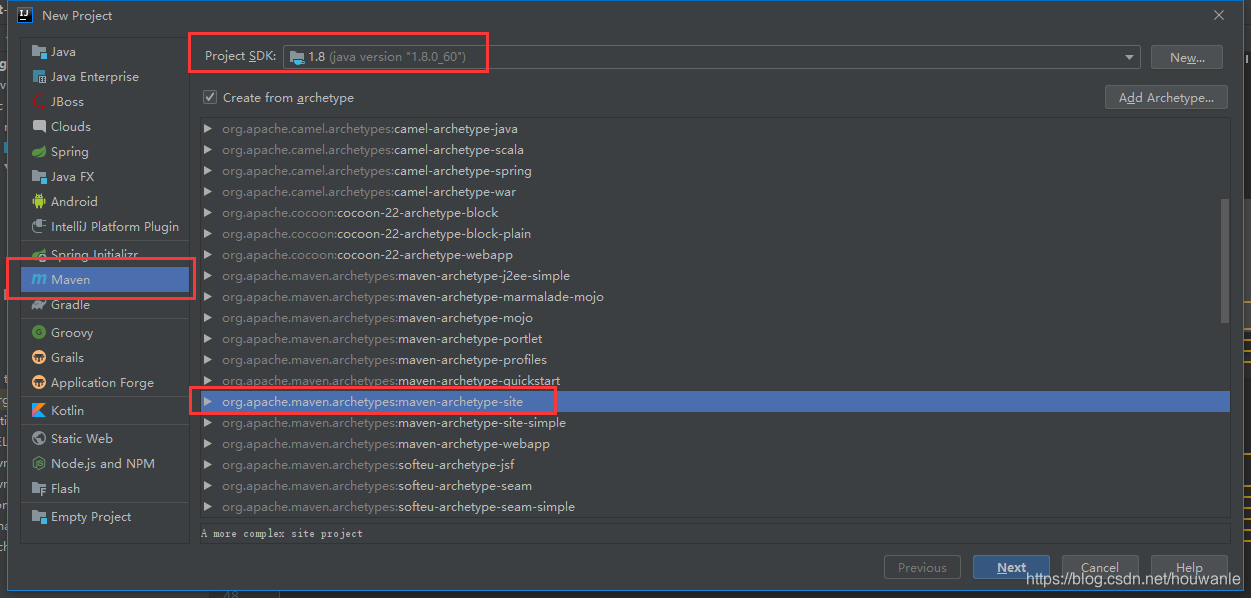The width and height of the screenshot is (1251, 598).
Task: Select JBoss project type
Action: point(105,101)
